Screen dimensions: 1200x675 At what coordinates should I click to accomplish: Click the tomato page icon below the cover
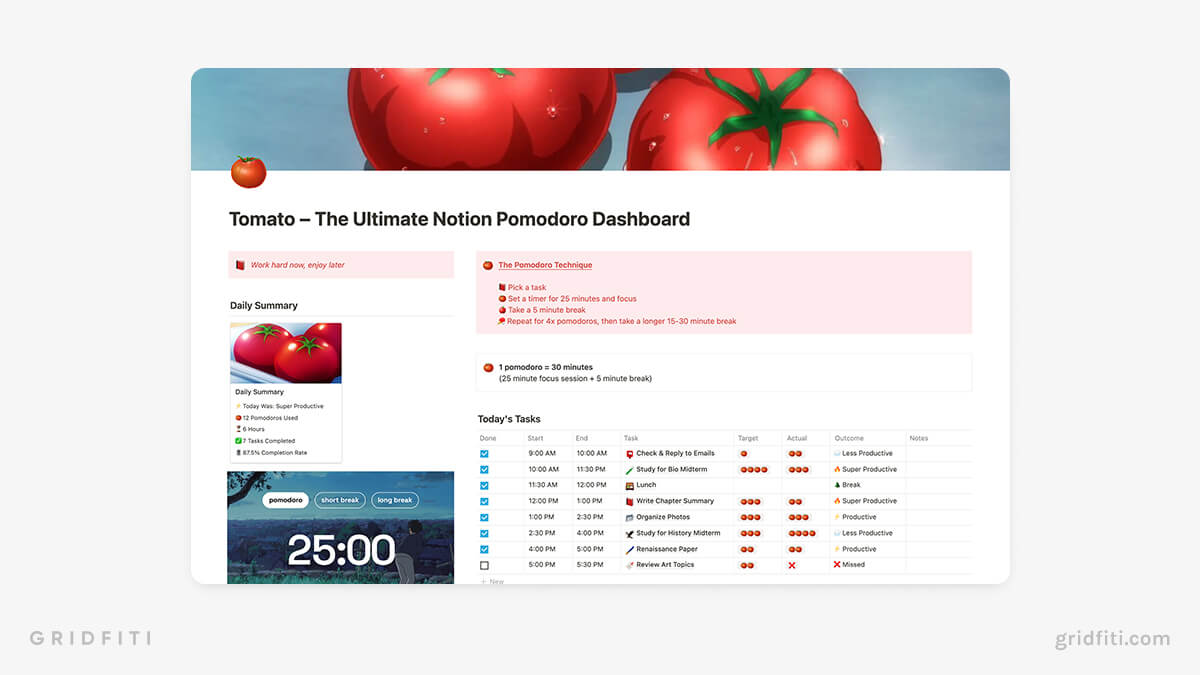pyautogui.click(x=248, y=172)
